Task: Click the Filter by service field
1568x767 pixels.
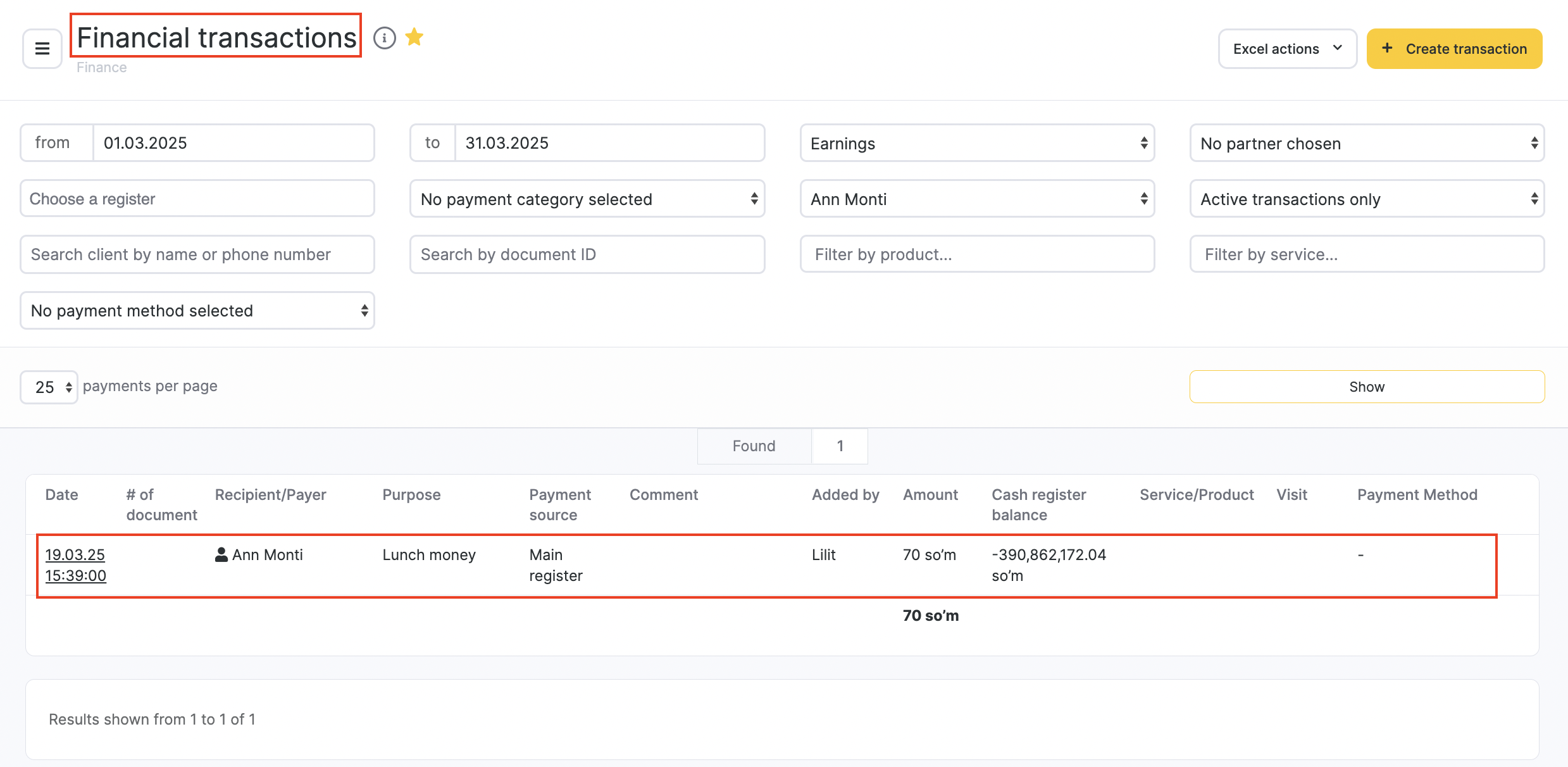Action: [1367, 254]
